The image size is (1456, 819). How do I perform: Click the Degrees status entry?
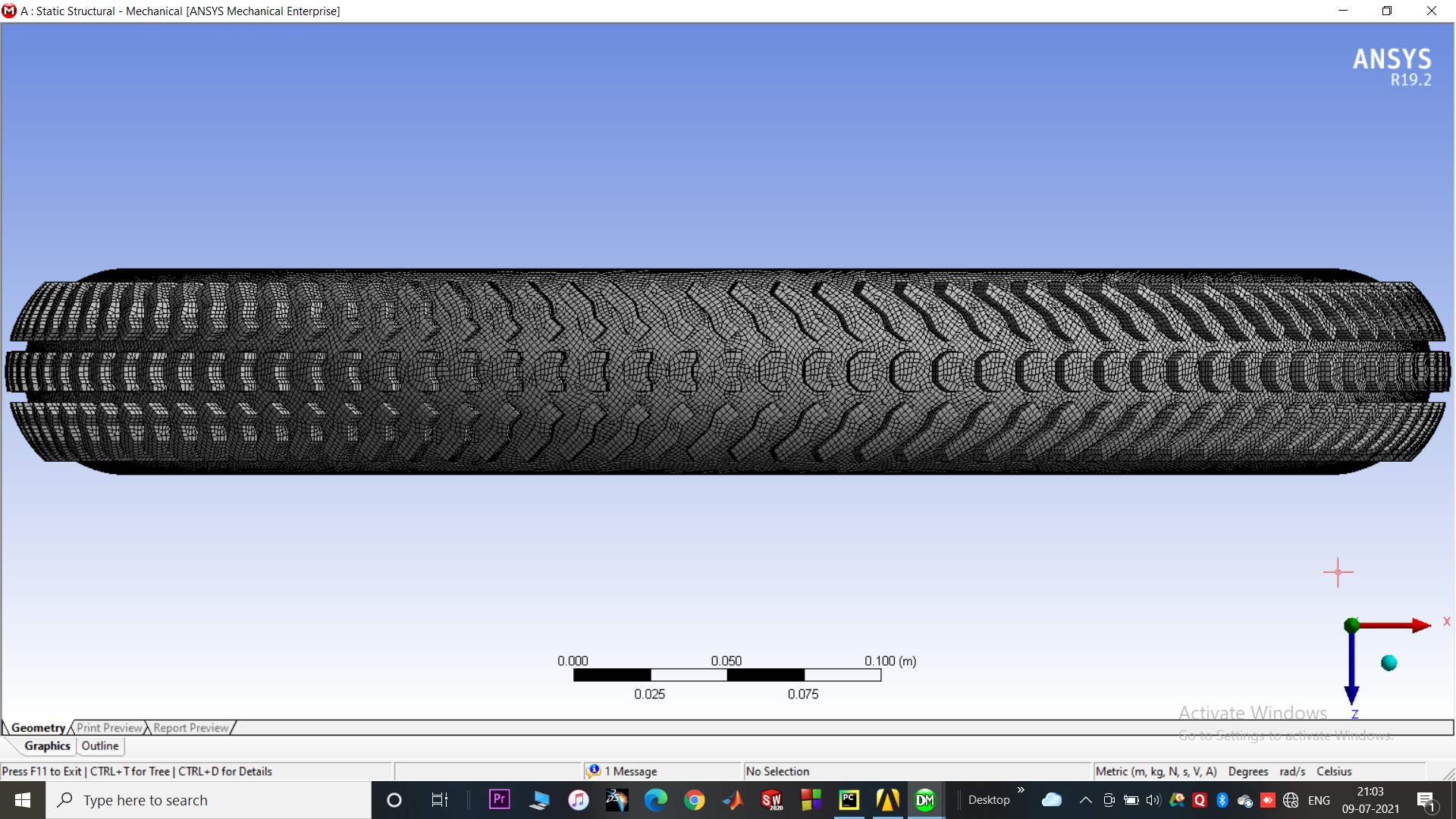(x=1248, y=771)
